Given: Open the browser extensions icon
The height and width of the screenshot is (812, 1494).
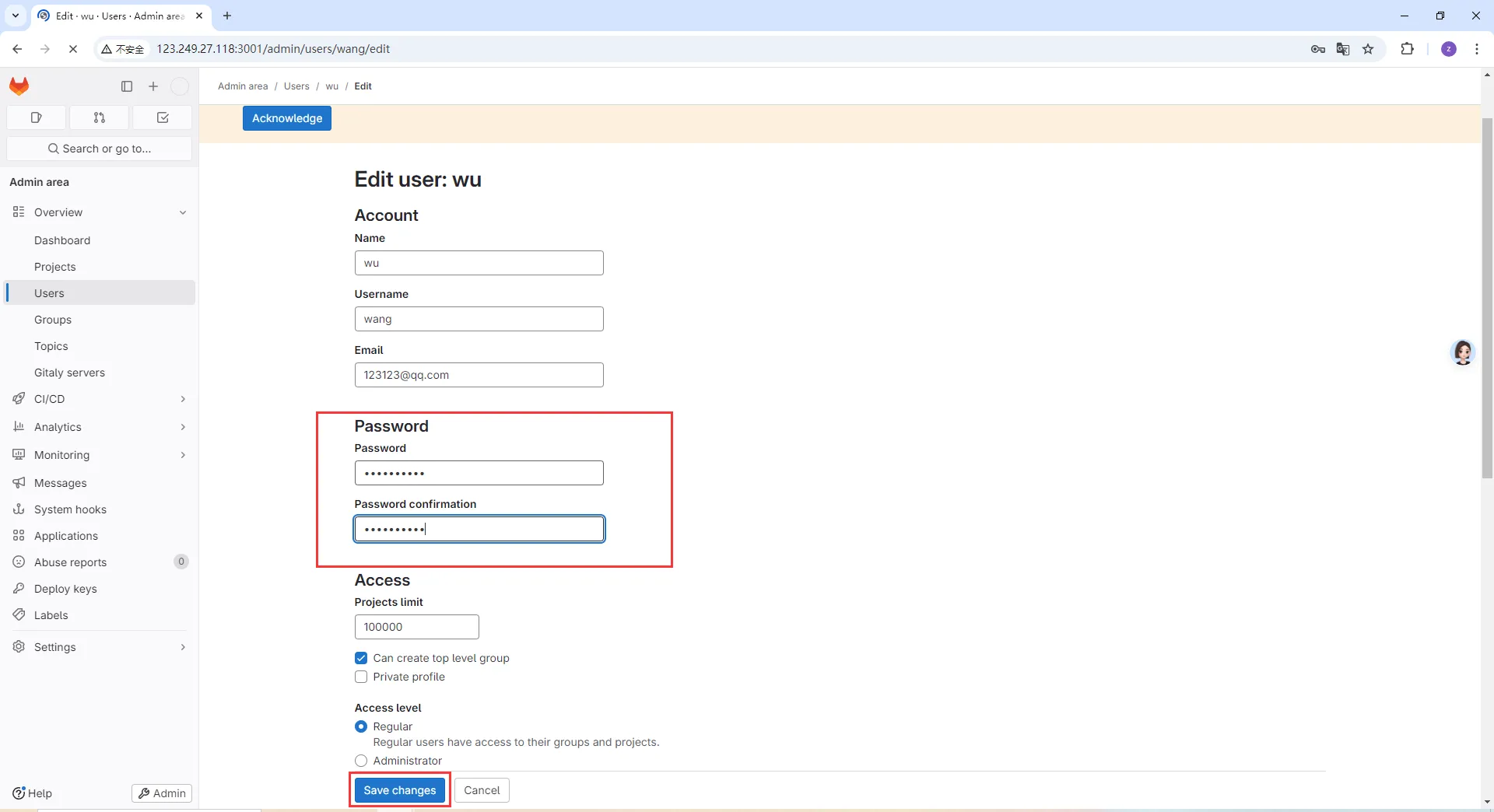Looking at the screenshot, I should point(1407,49).
